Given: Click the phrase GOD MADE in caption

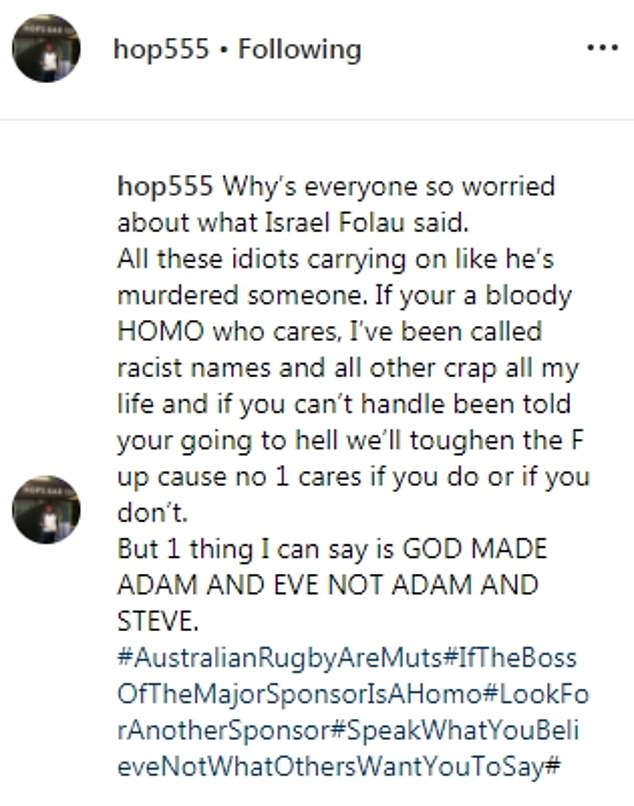Looking at the screenshot, I should click(x=475, y=549).
